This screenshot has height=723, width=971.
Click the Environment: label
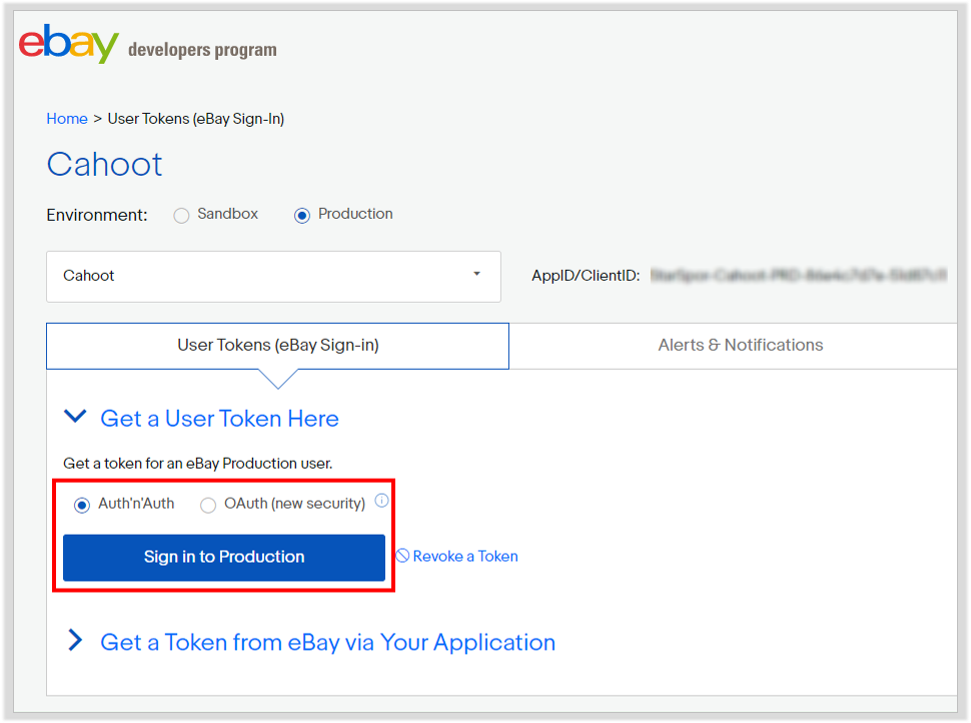(97, 215)
